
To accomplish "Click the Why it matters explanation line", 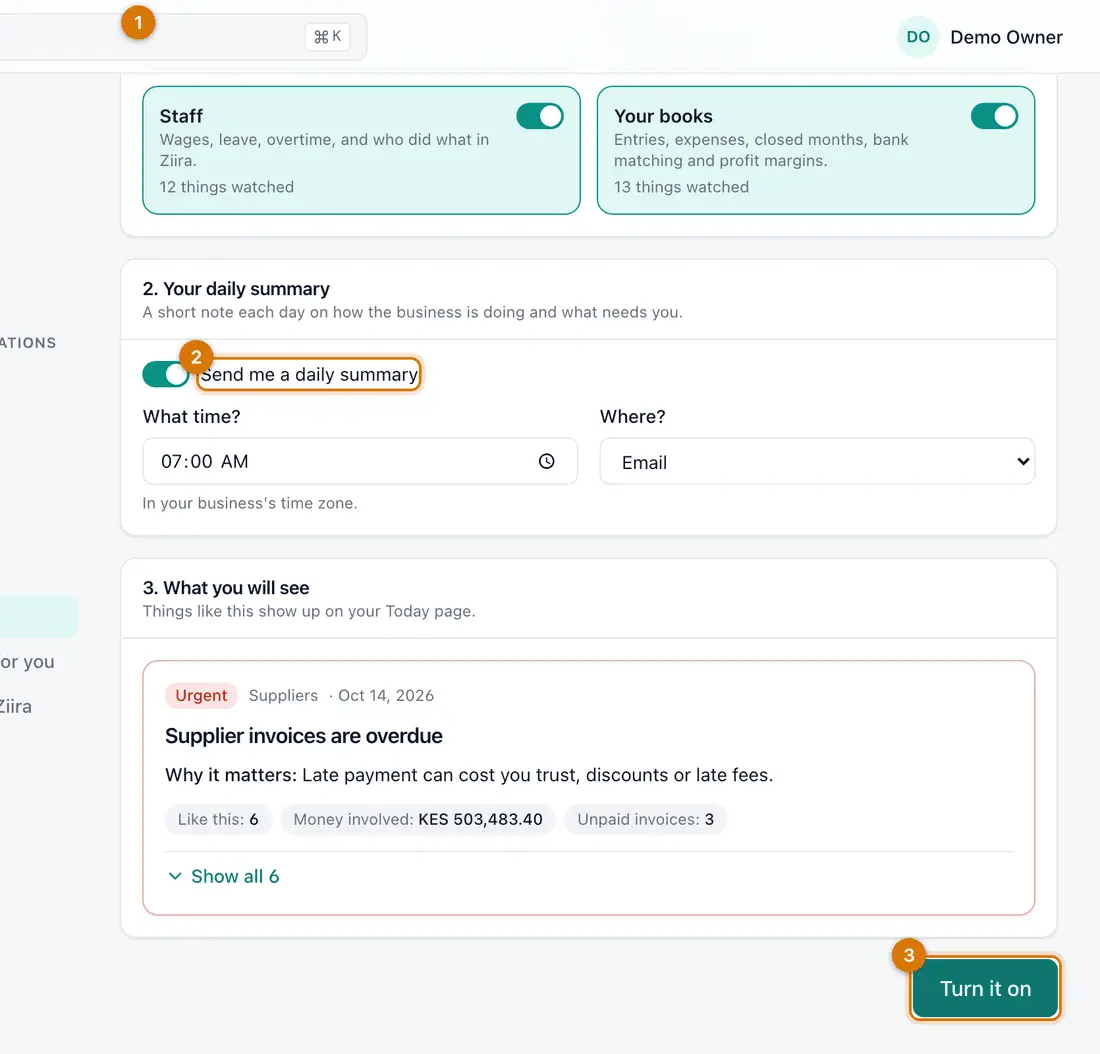I will click(x=469, y=775).
